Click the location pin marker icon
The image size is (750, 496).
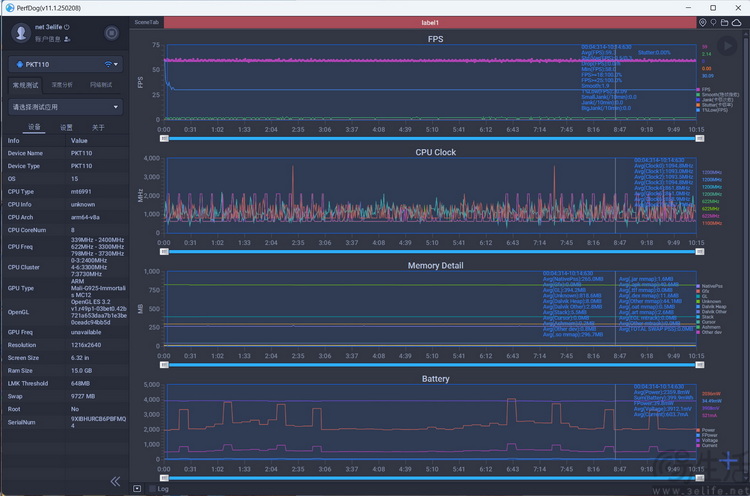(702, 22)
